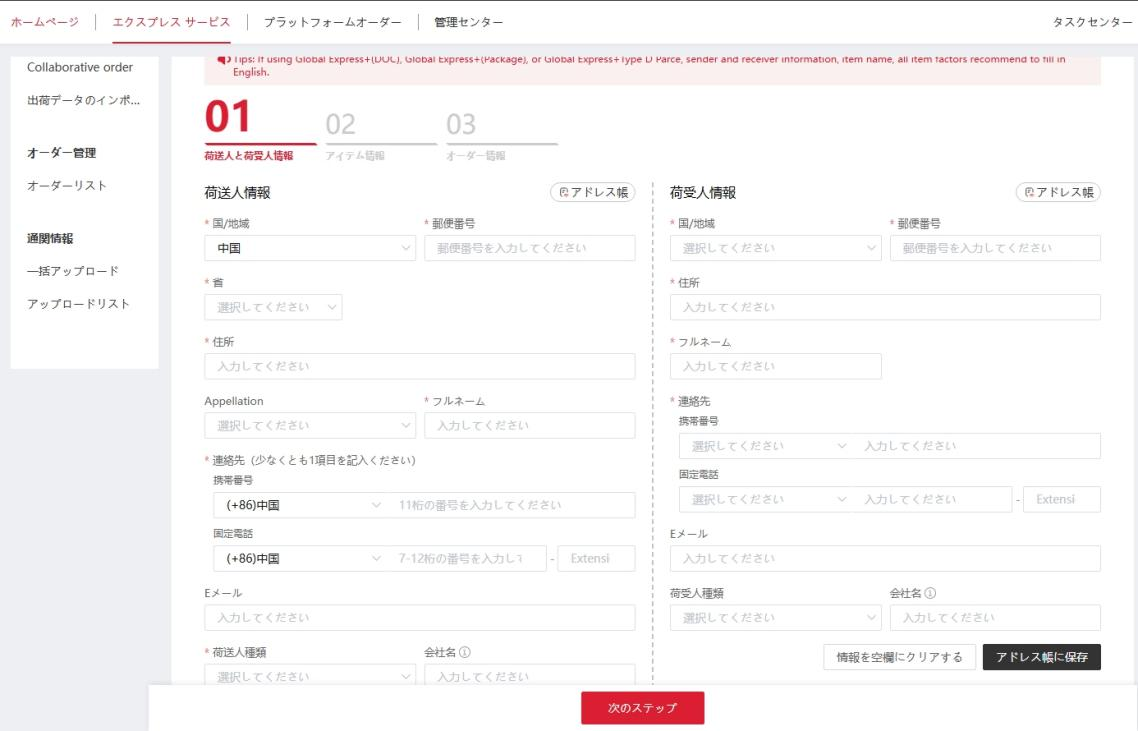Switch to the プラットフォームオーダー tab
This screenshot has width=1138, height=731.
tap(331, 20)
